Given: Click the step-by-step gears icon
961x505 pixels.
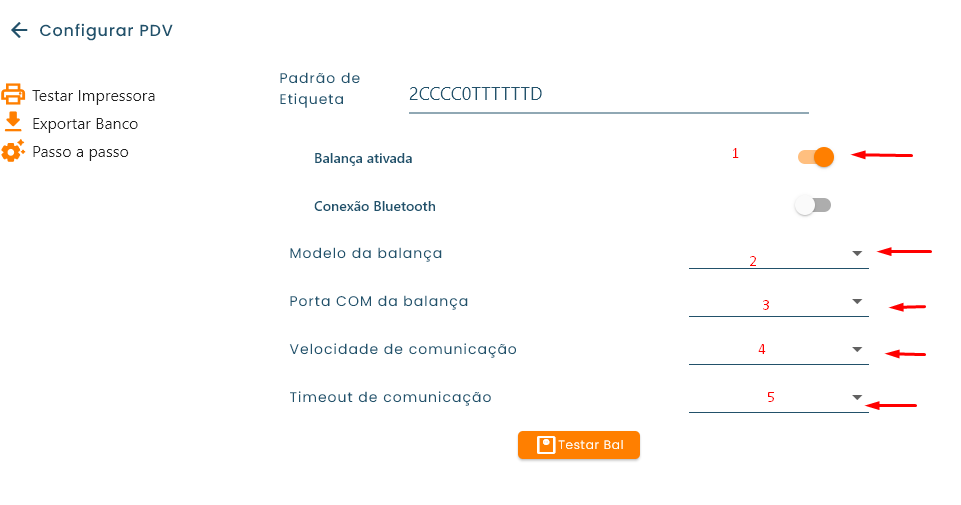Looking at the screenshot, I should click(x=13, y=152).
